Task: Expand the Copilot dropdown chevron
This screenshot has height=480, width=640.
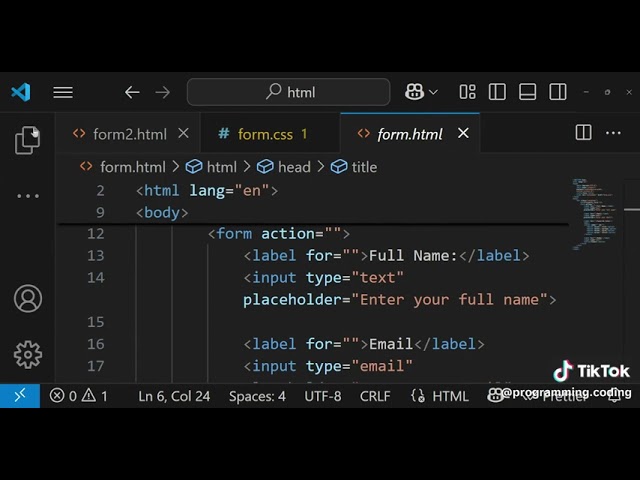Action: pos(433,92)
